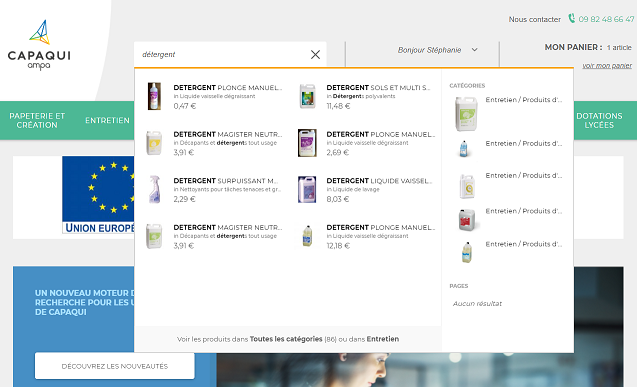This screenshot has width=637, height=387.
Task: Click 'in Liquide de lavage' subtitle
Action: pyautogui.click(x=353, y=190)
